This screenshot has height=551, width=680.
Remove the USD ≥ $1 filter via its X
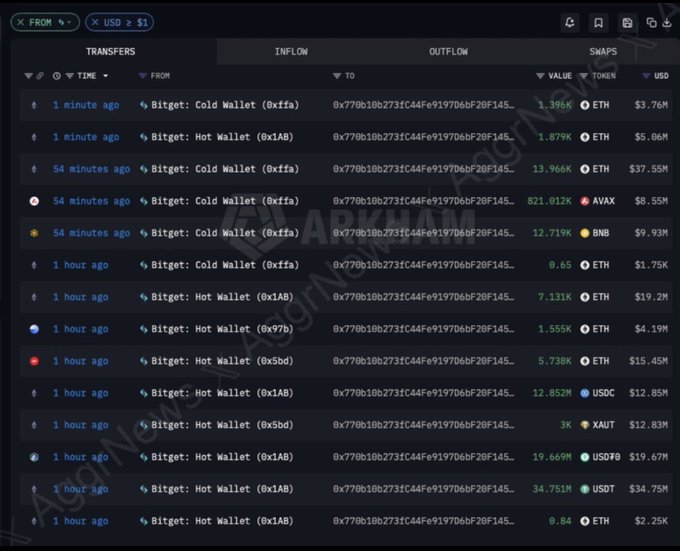point(95,23)
